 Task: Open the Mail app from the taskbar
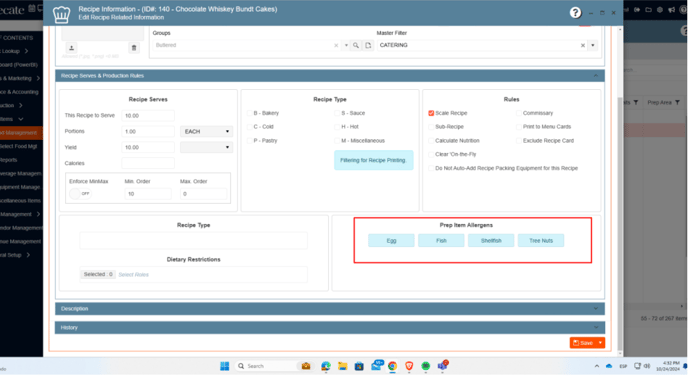click(376, 365)
